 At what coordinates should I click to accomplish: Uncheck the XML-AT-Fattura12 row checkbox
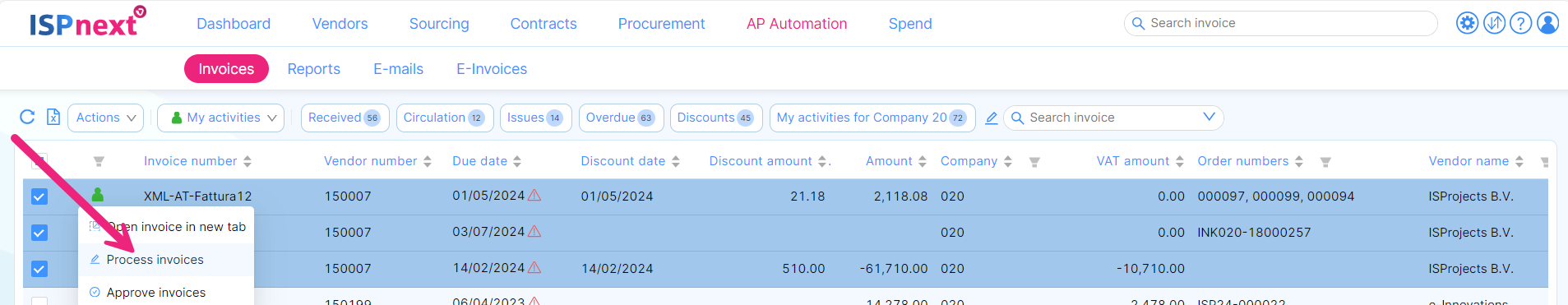39,196
